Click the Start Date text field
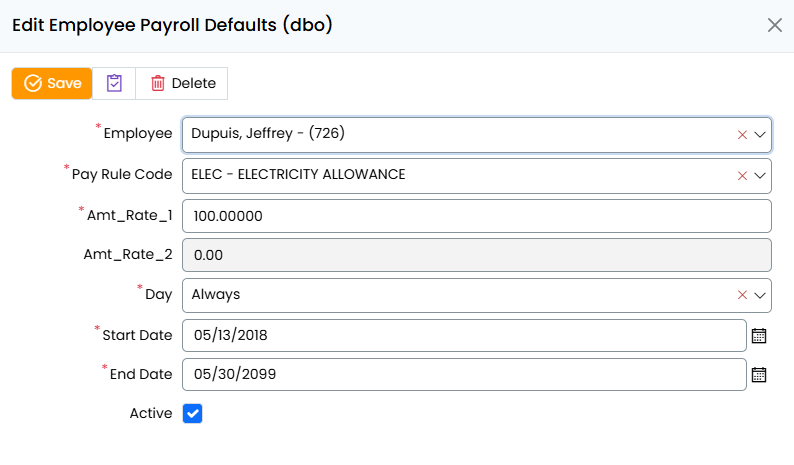Screen dimensions: 794x465 tap(464, 335)
